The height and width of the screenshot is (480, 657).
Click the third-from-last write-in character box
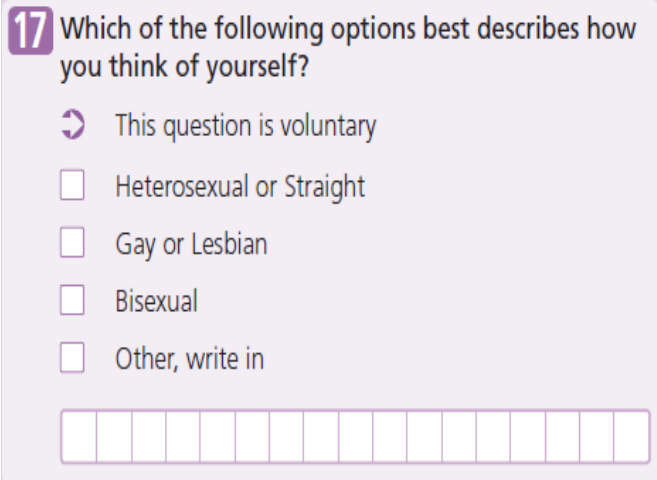pyautogui.click(x=563, y=435)
